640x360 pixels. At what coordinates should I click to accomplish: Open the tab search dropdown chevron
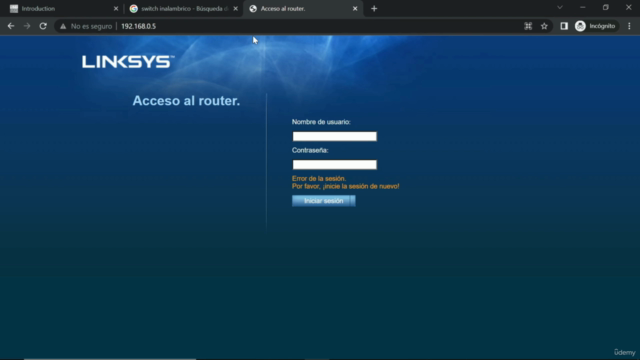[560, 7]
